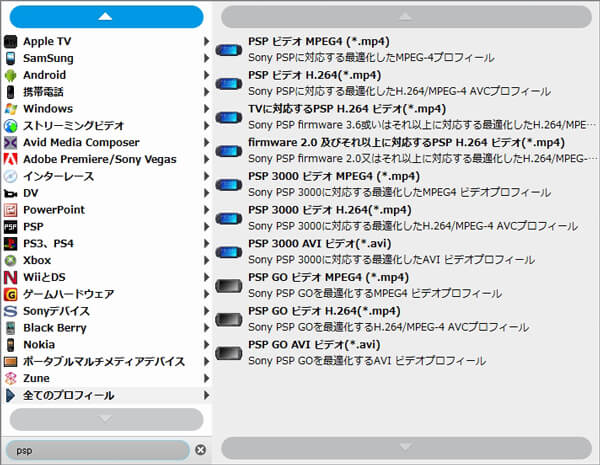Choose firmware 2.0 PSP H.264 profile
600x465 pixels.
click(406, 151)
